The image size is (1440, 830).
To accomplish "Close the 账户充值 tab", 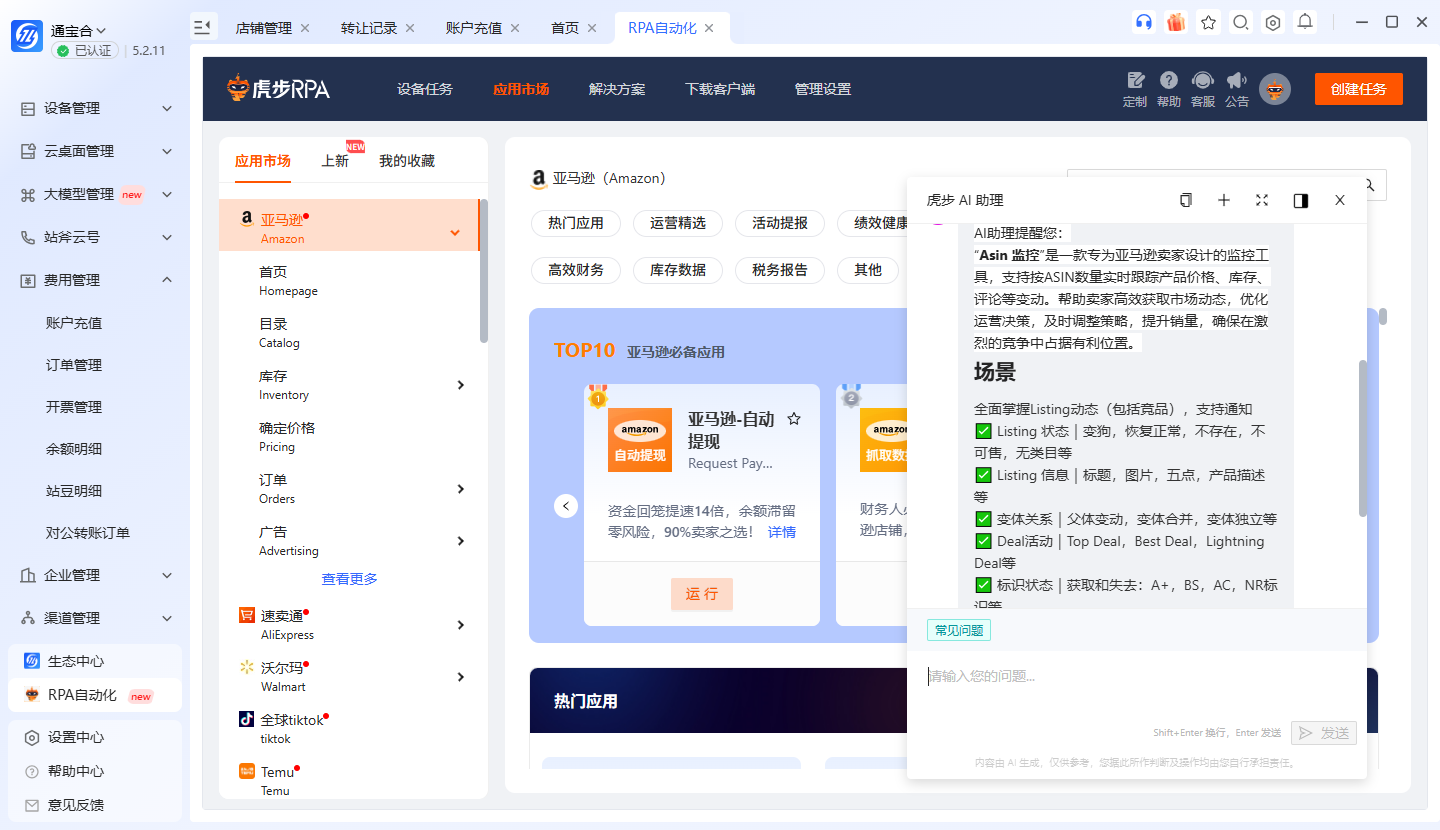I will 515,28.
